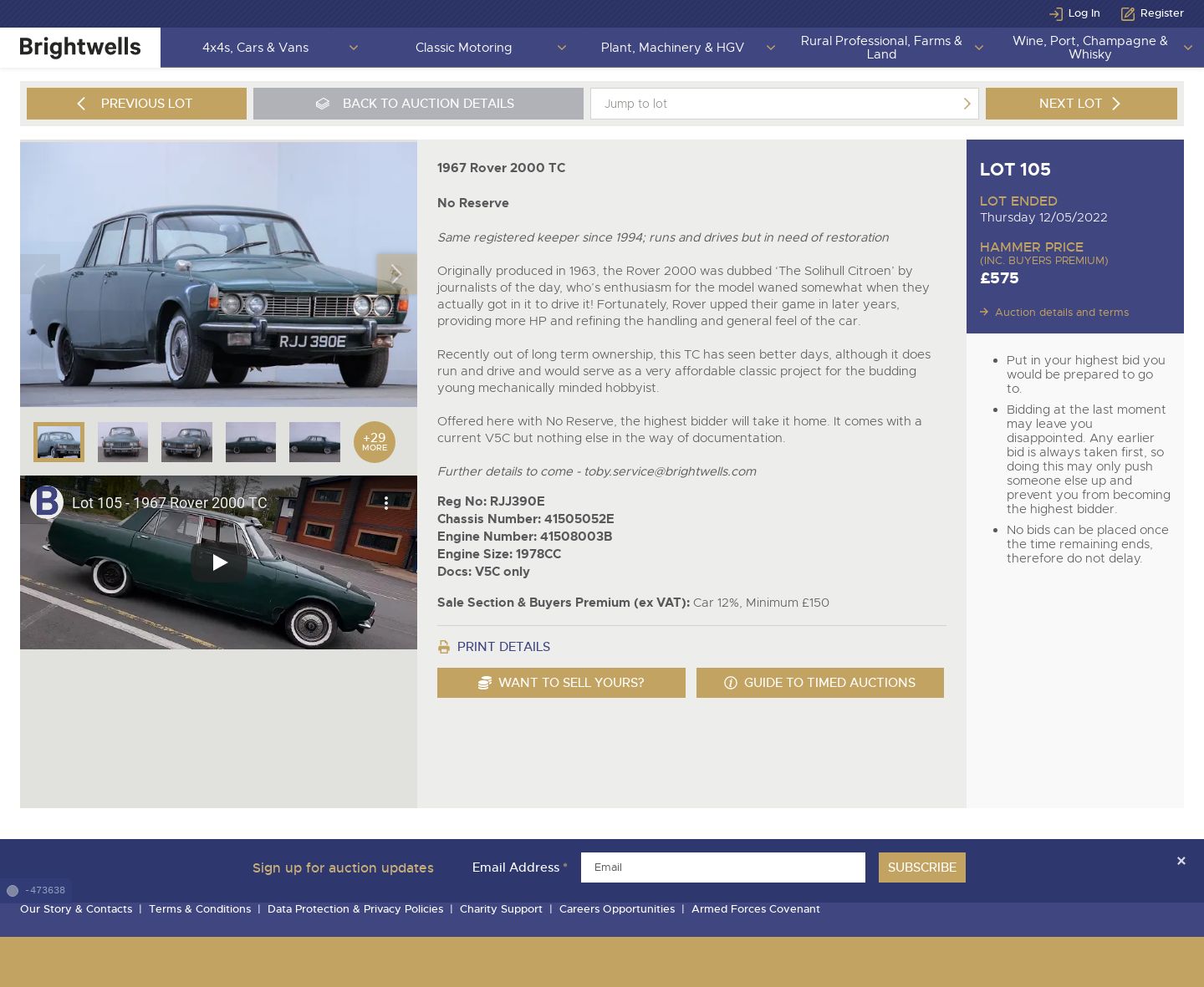
Task: Show next photo in car gallery
Action: [396, 274]
